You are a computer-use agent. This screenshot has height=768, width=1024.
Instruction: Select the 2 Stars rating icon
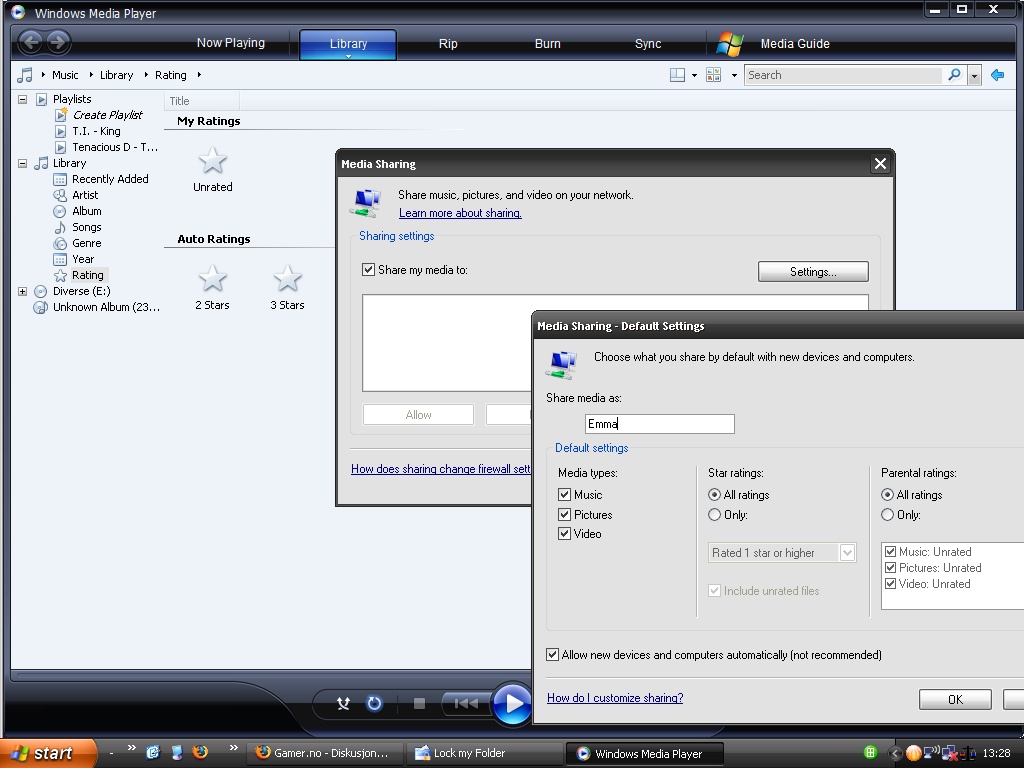(x=212, y=279)
